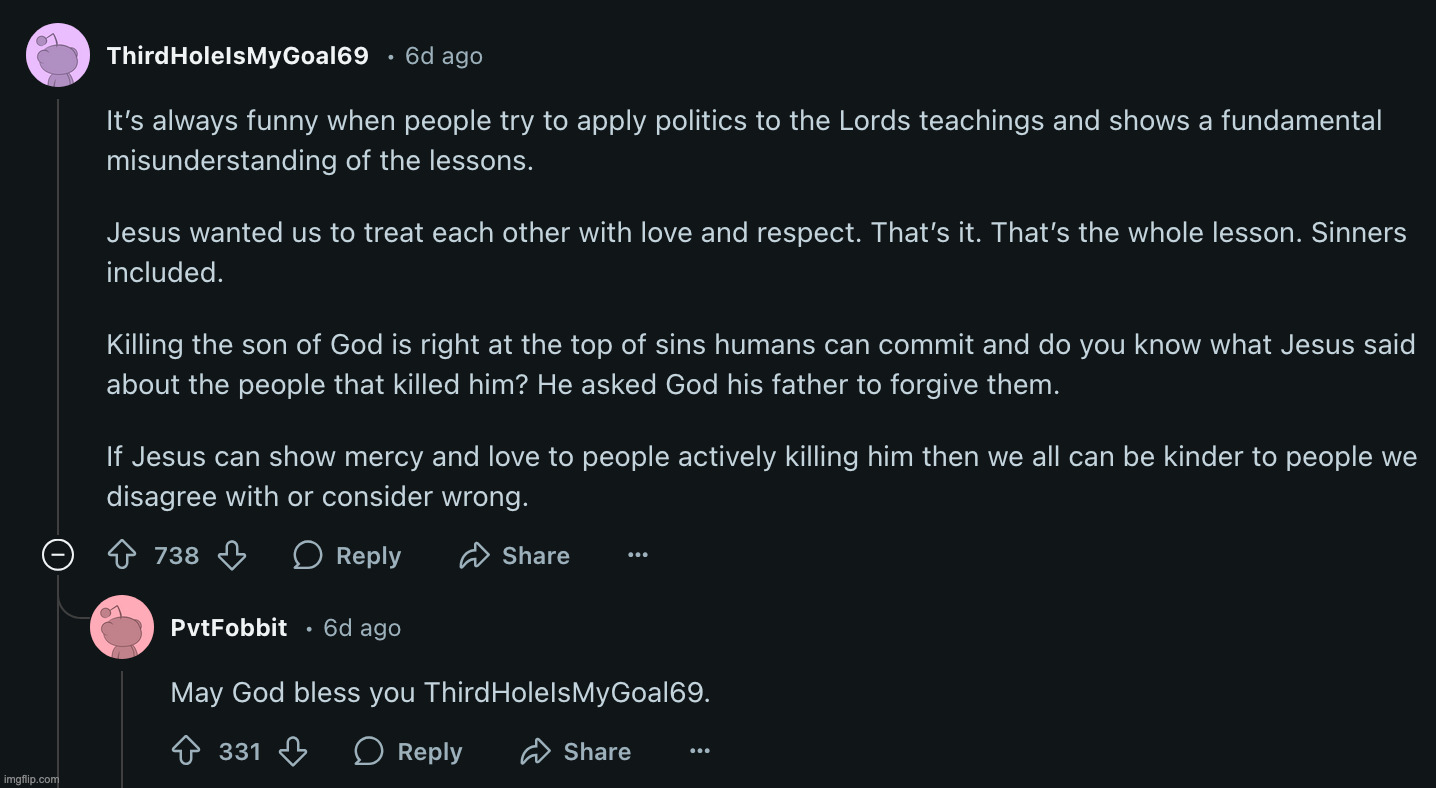Click ThirdHoleIsMyGoal69's avatar icon
Image resolution: width=1436 pixels, height=788 pixels.
[x=58, y=56]
